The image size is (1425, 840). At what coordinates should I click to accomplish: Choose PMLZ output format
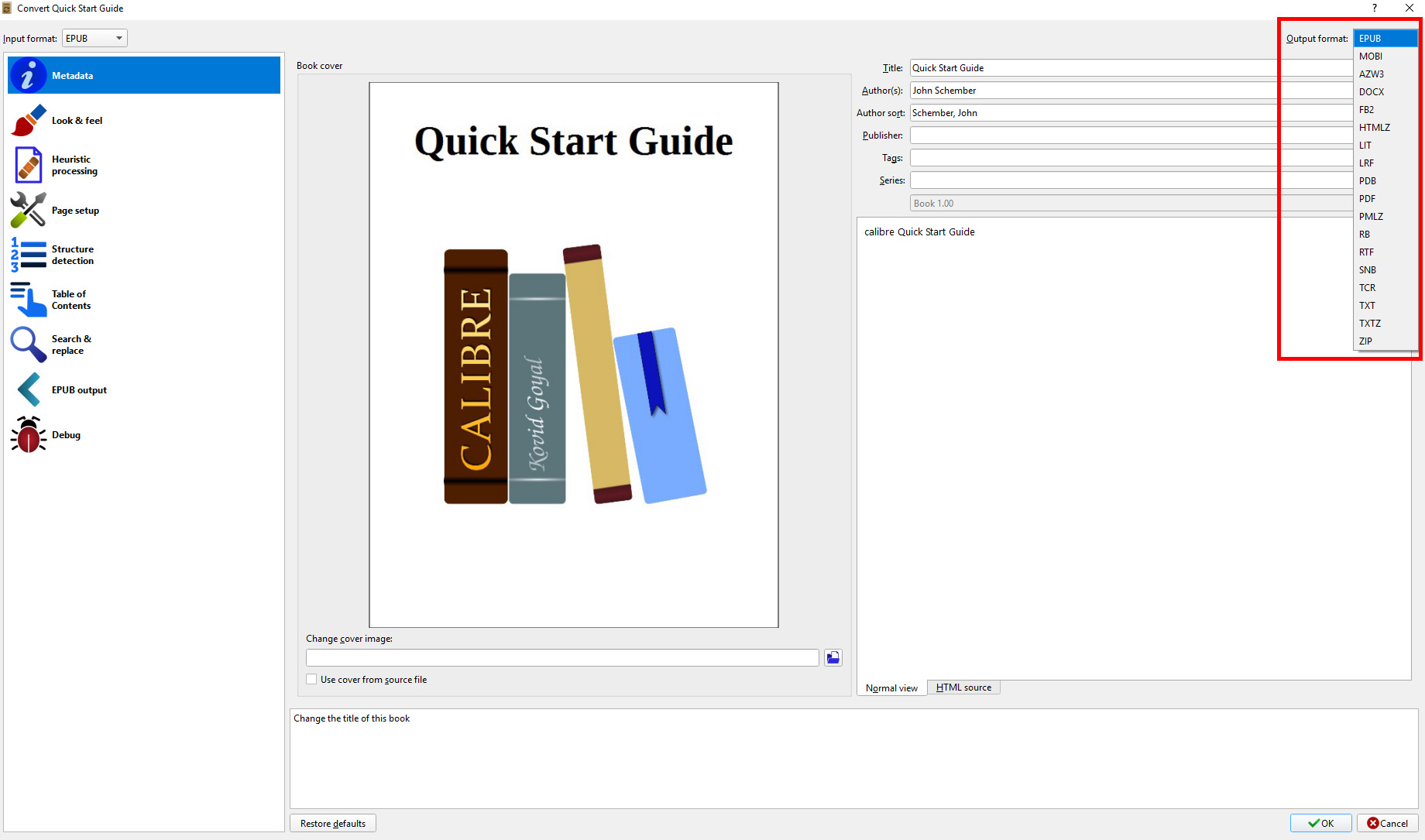click(x=1386, y=216)
